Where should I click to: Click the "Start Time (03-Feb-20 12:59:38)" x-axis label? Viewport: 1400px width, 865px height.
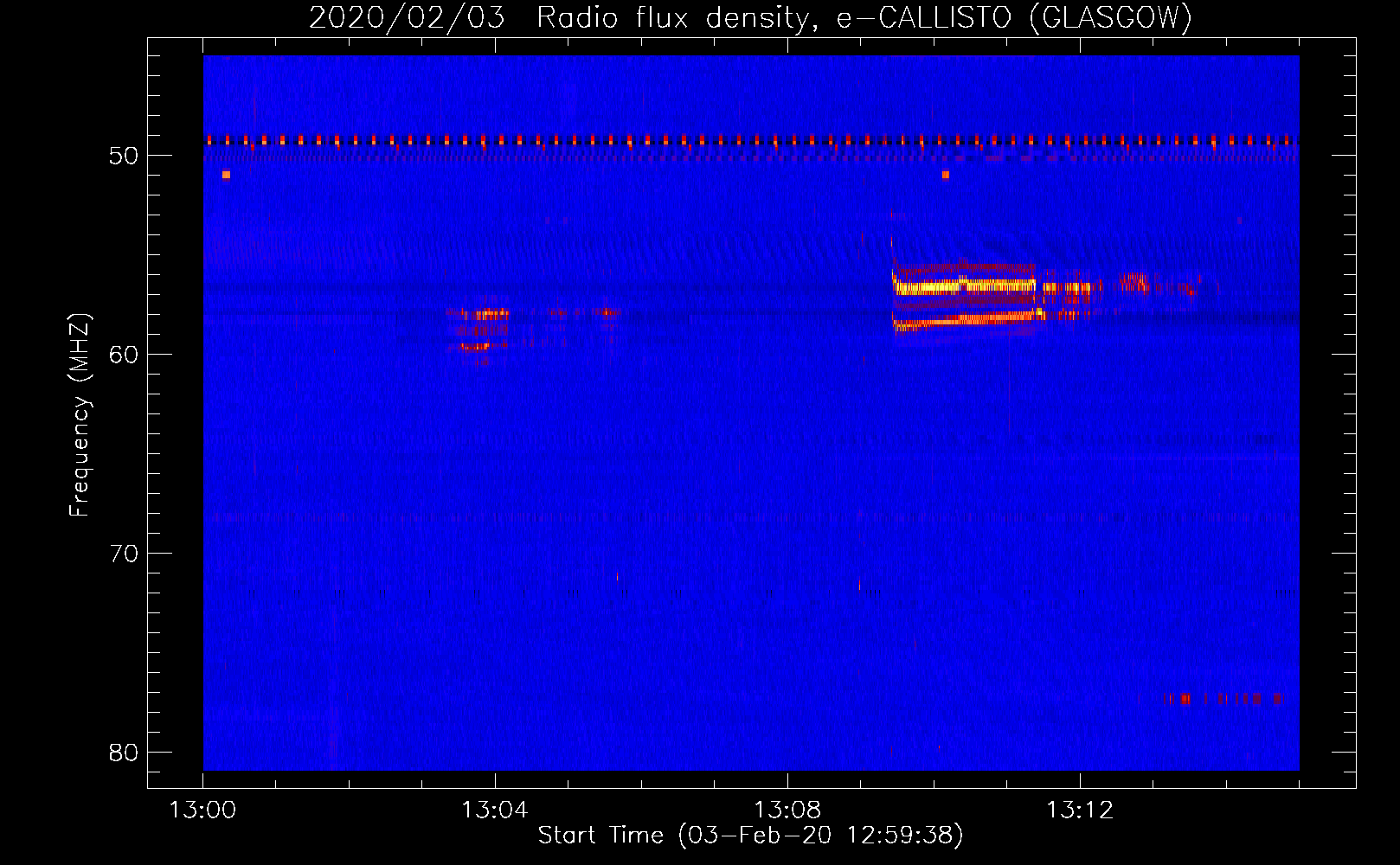click(x=750, y=836)
